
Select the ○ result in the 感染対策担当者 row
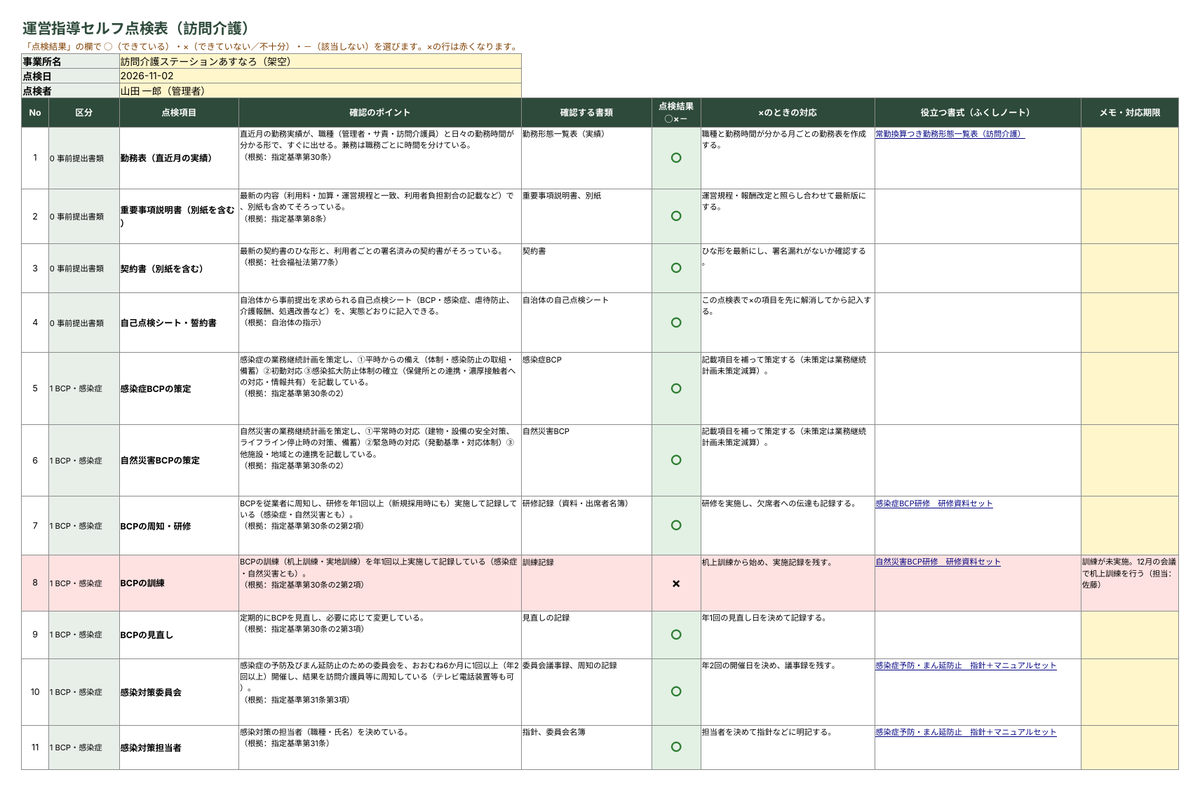pyautogui.click(x=676, y=747)
